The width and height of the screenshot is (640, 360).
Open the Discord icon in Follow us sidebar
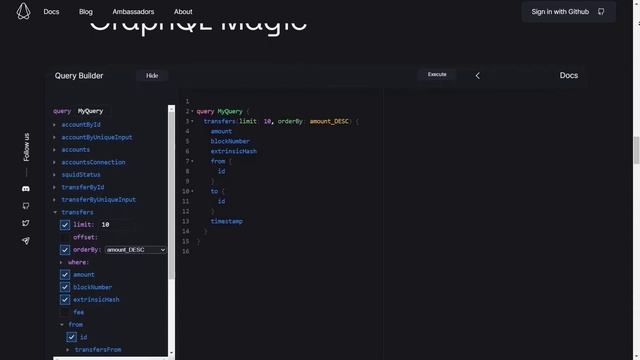[x=26, y=189]
